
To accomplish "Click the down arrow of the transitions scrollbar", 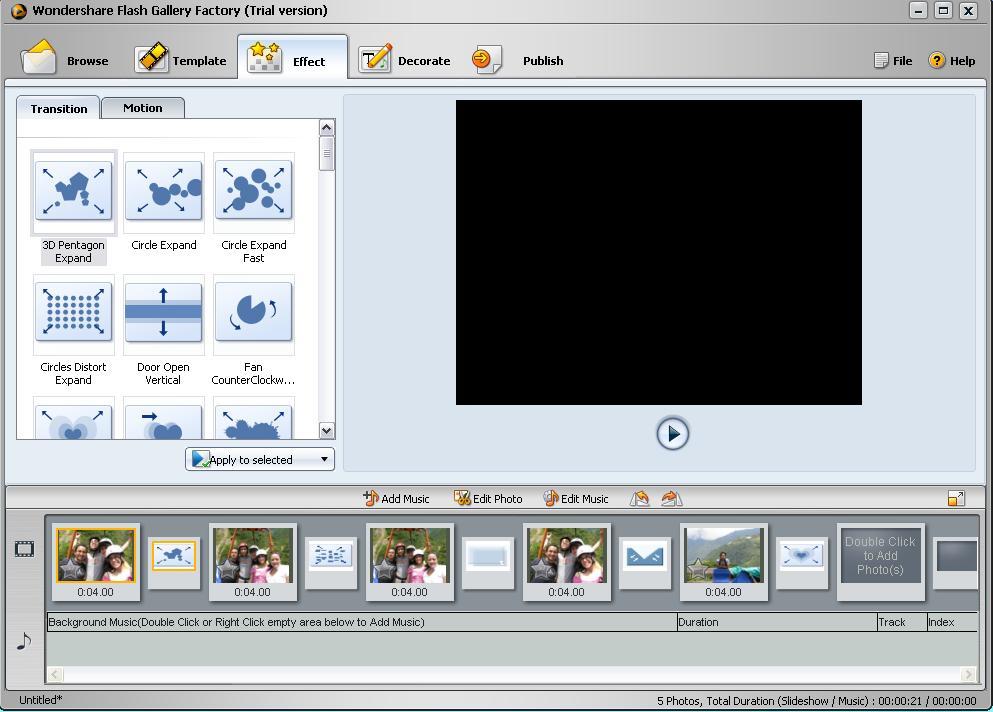I will tap(327, 431).
